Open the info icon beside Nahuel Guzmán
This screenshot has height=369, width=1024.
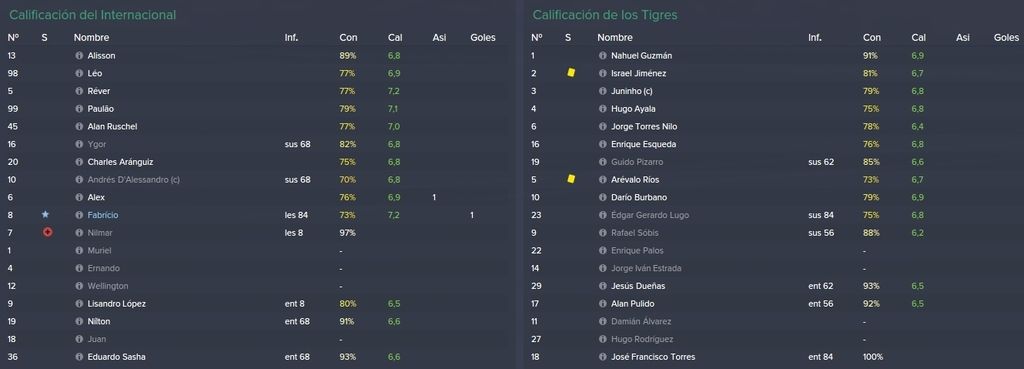point(603,56)
